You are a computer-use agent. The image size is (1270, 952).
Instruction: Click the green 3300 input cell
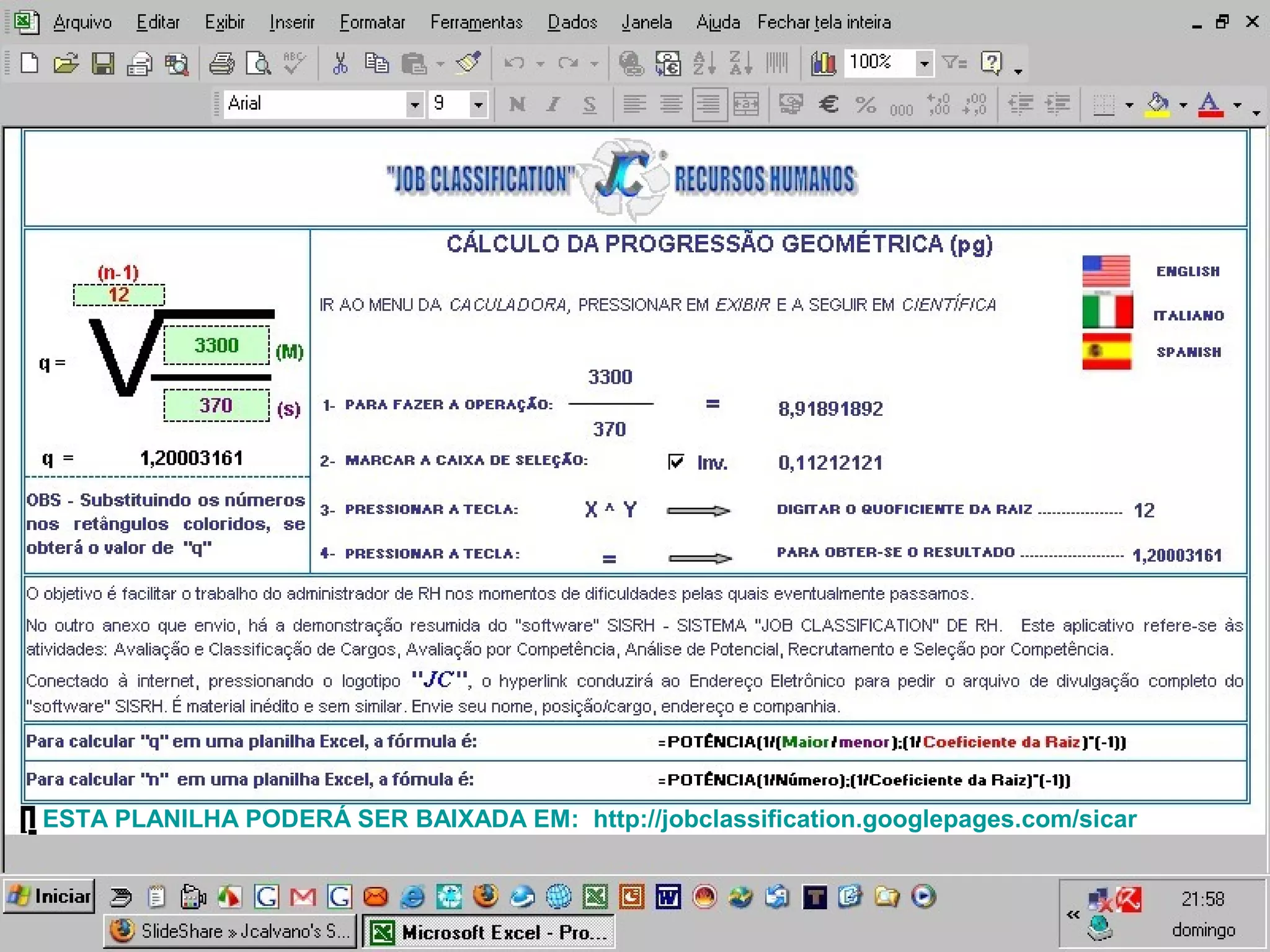click(x=216, y=345)
